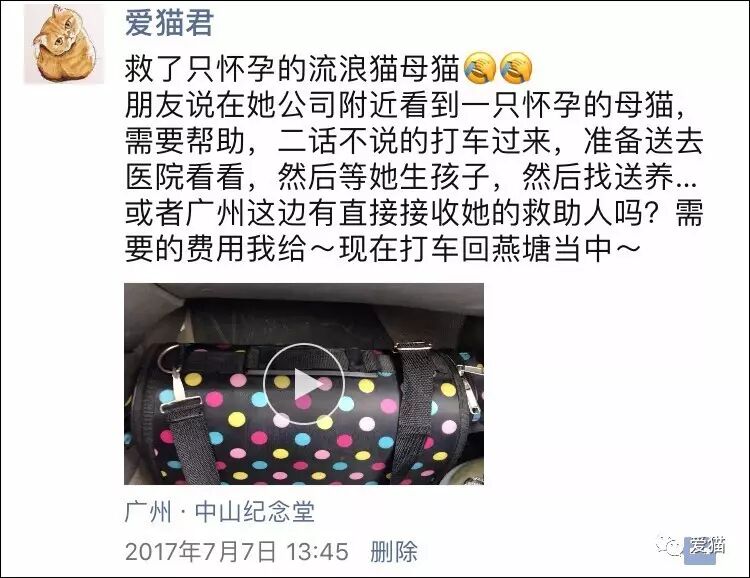The width and height of the screenshot is (750, 578).
Task: Click the line starting with 需要帮助
Action: (x=414, y=141)
